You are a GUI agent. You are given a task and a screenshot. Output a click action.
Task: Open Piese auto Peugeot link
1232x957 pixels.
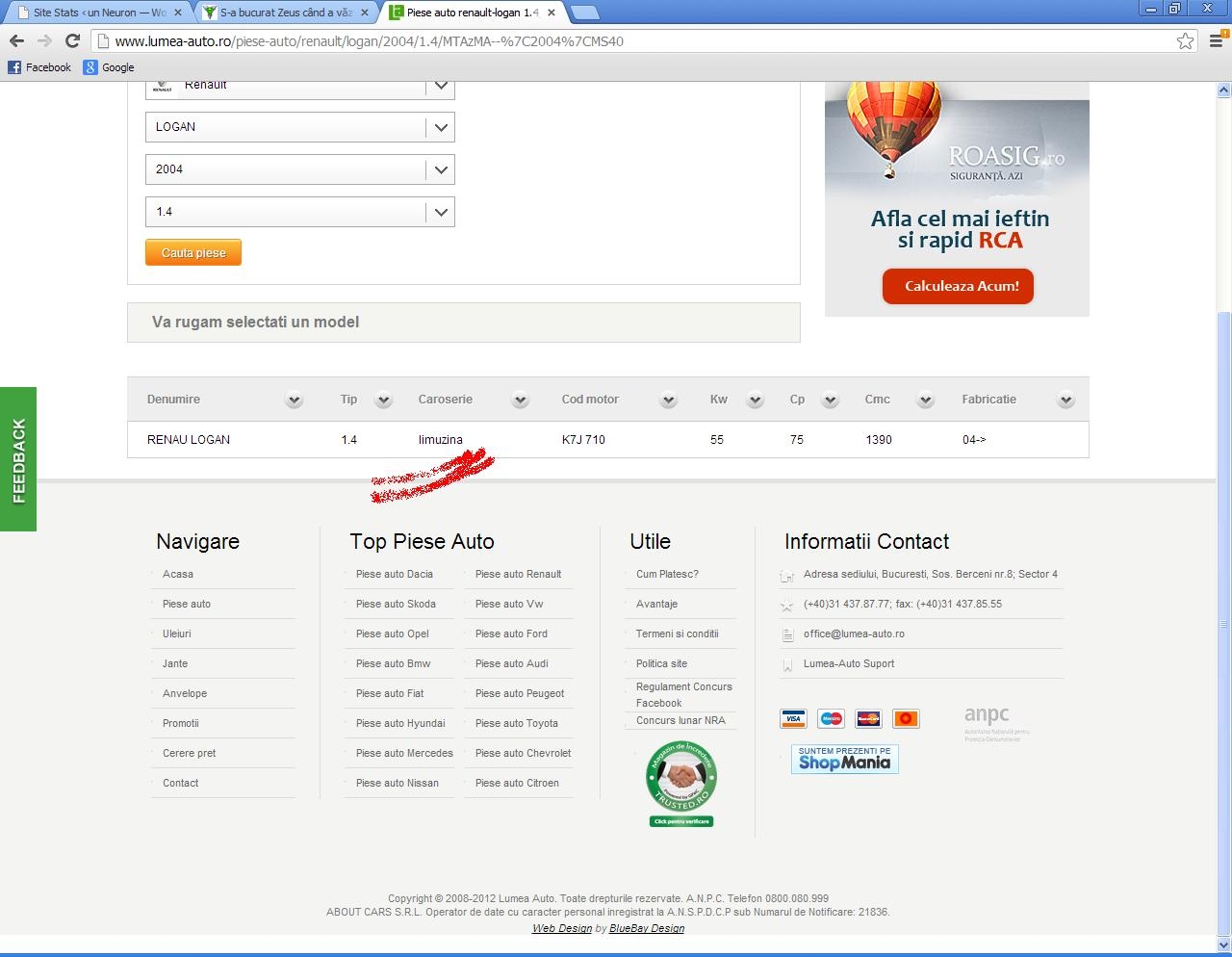click(520, 693)
